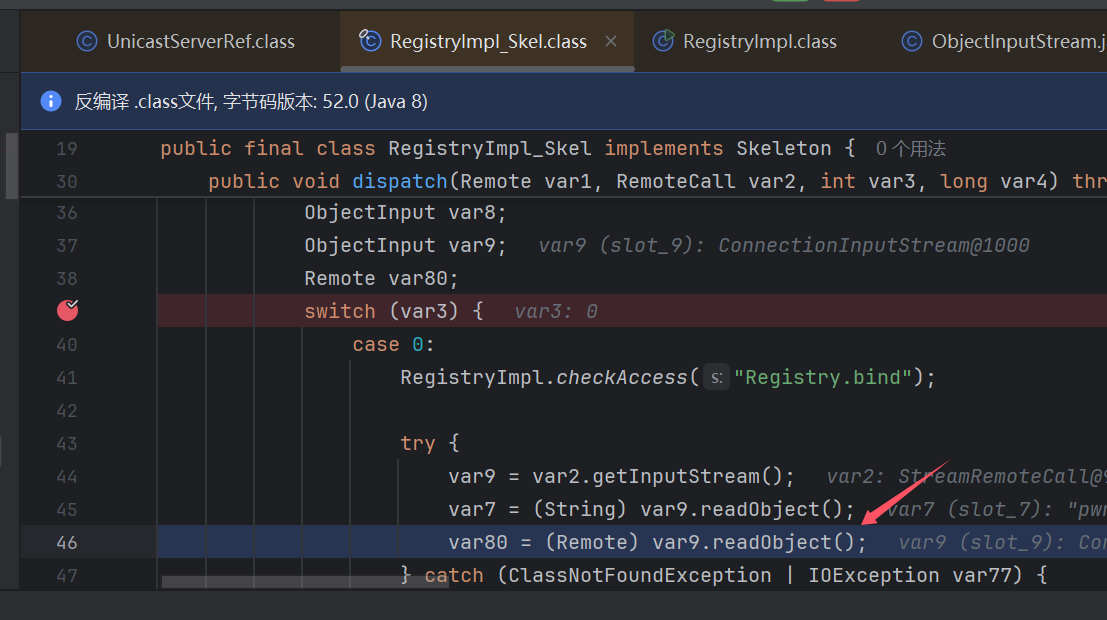
Task: Select the RegistryImpl_Skel.class tab
Action: 487,42
